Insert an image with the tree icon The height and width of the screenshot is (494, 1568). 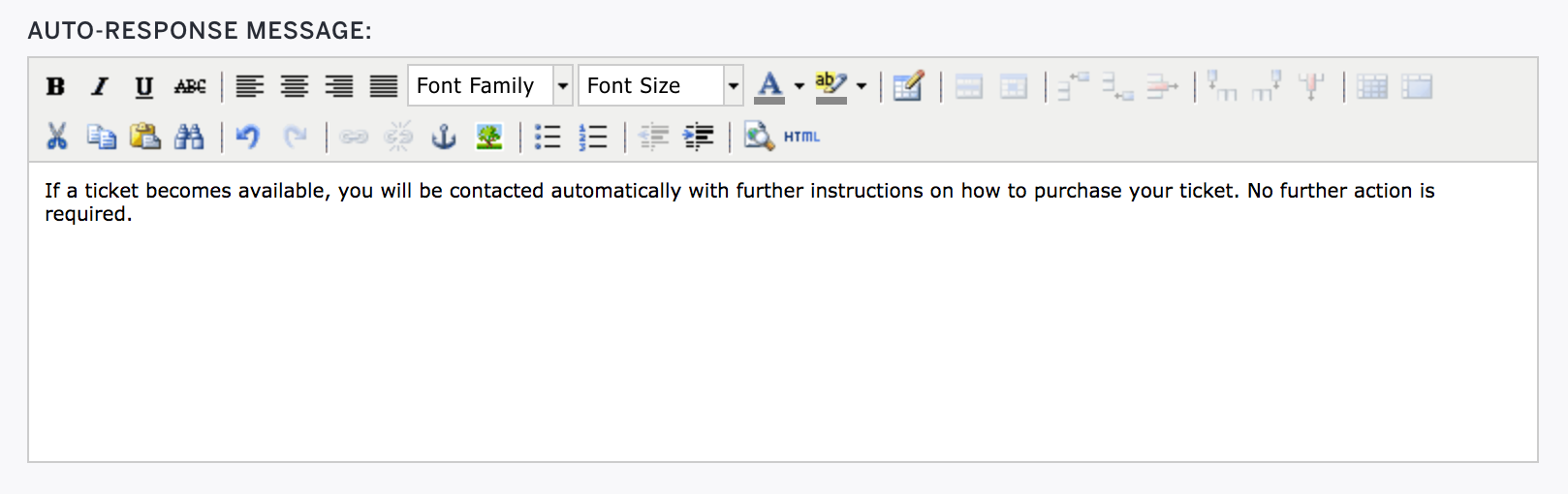coord(489,137)
